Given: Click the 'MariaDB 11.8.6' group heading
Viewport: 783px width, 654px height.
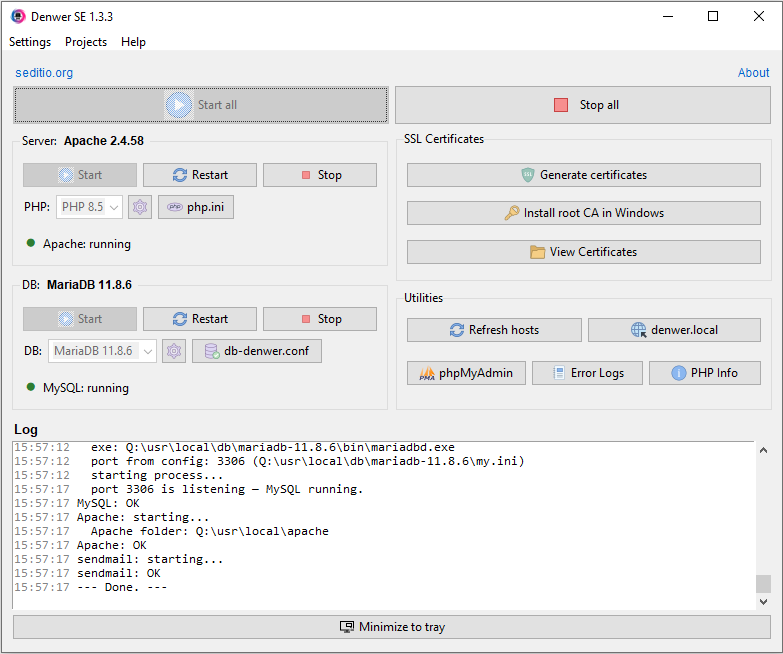Looking at the screenshot, I should pyautogui.click(x=89, y=285).
